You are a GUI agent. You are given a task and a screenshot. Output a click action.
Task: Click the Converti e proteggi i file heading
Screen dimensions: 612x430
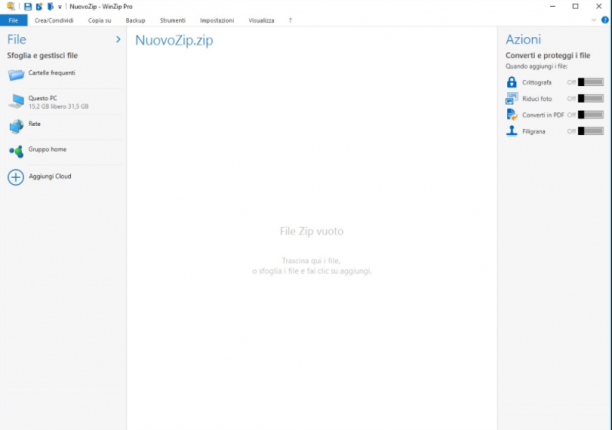point(548,55)
